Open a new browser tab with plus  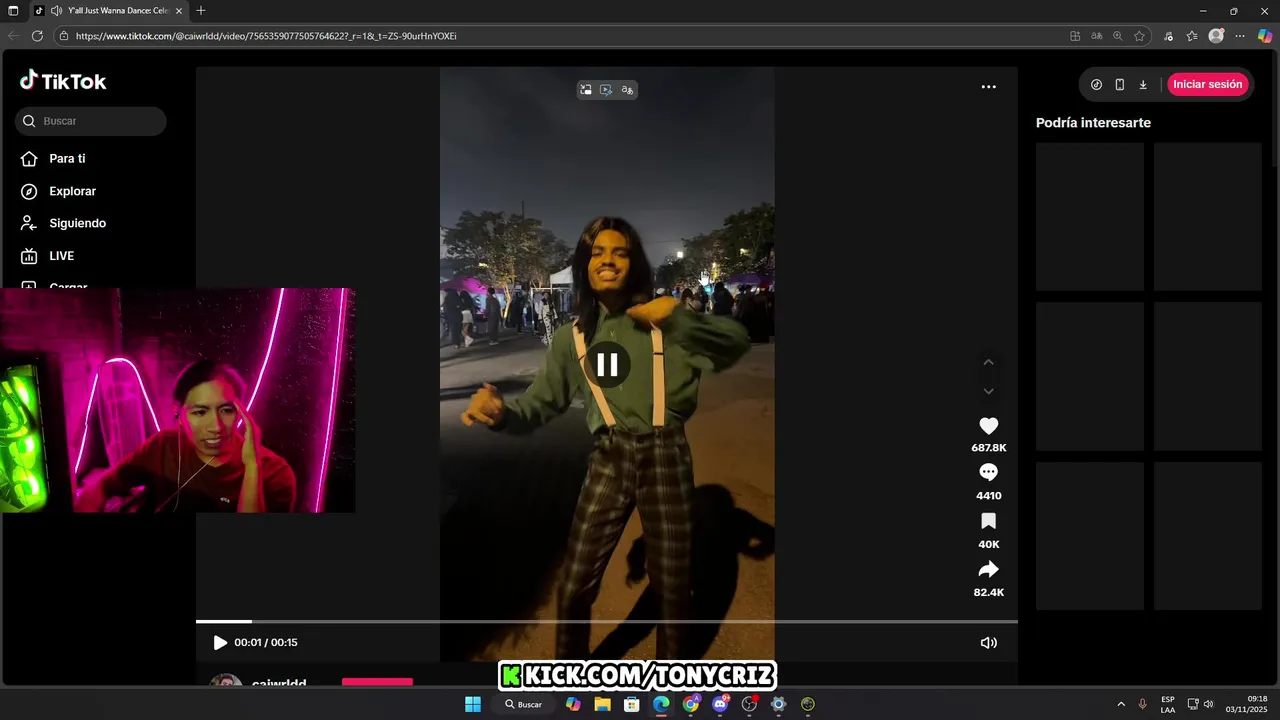point(201,11)
